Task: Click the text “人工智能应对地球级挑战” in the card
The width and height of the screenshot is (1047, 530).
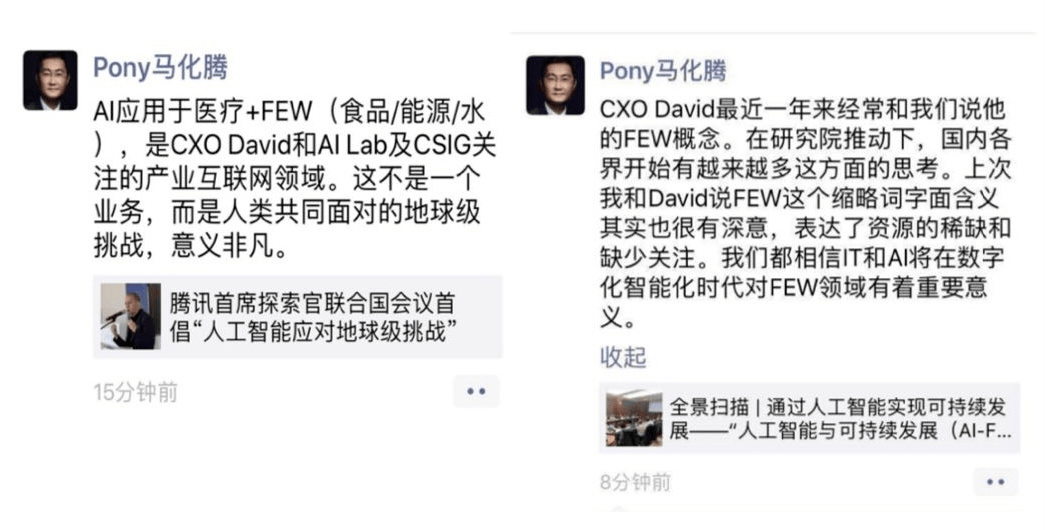Action: [x=314, y=331]
